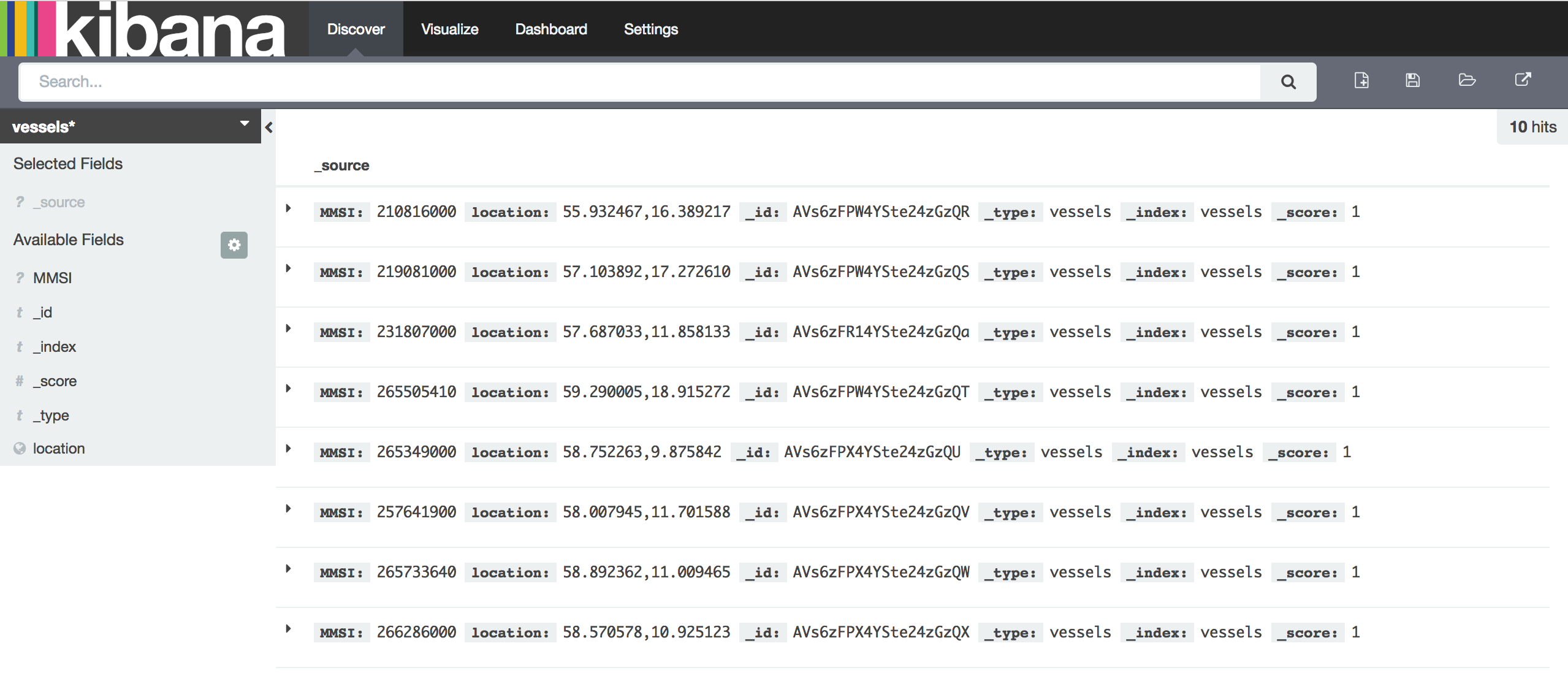Click id value AVs6zFPW4YSte24zGzQS

[x=881, y=272]
